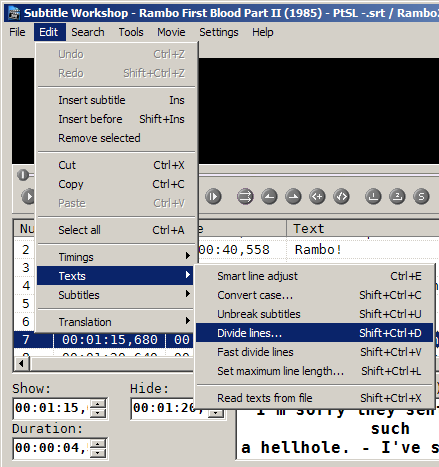This screenshot has width=439, height=467.
Task: Click the subtitle list's left scroll arrow
Action: tap(22, 363)
